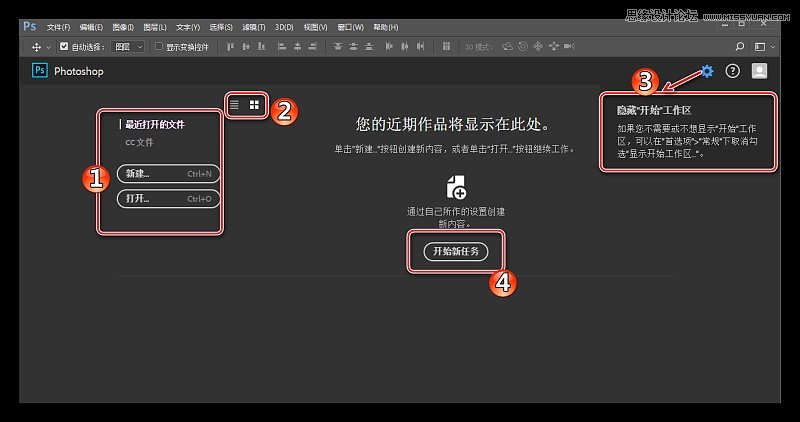Click the search magnifier icon
Screen dimensions: 800x422
(739, 46)
